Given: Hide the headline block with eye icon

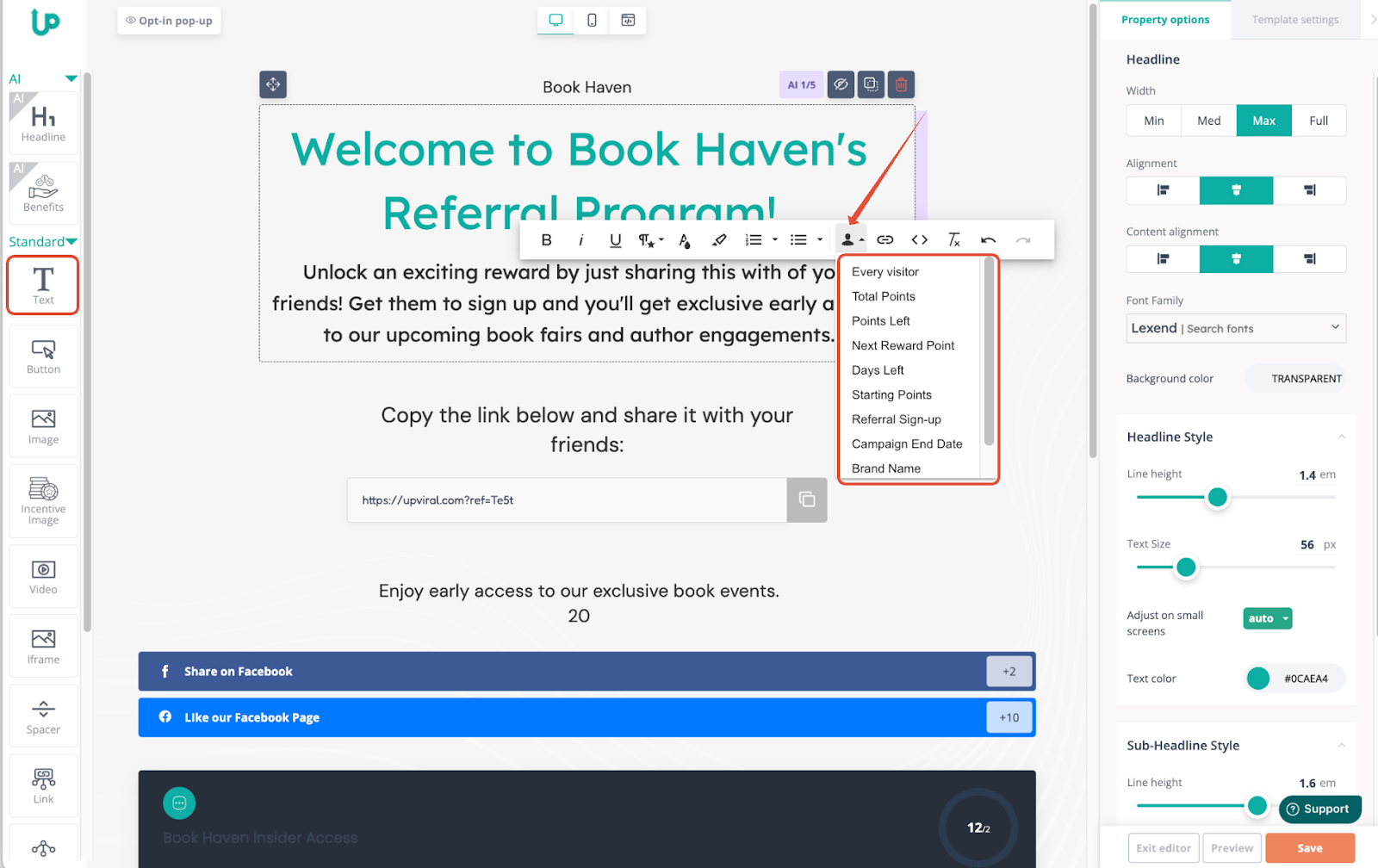Looking at the screenshot, I should pos(841,84).
